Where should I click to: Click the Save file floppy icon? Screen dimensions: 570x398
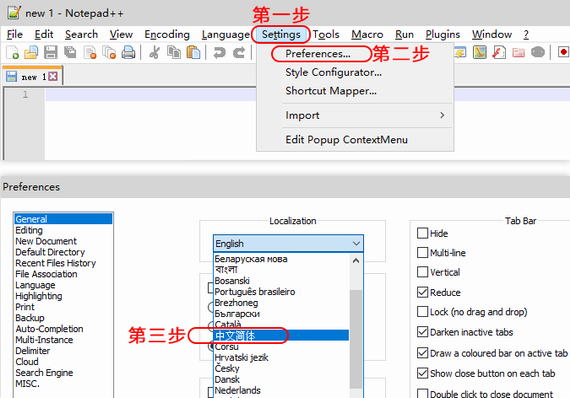click(51, 53)
